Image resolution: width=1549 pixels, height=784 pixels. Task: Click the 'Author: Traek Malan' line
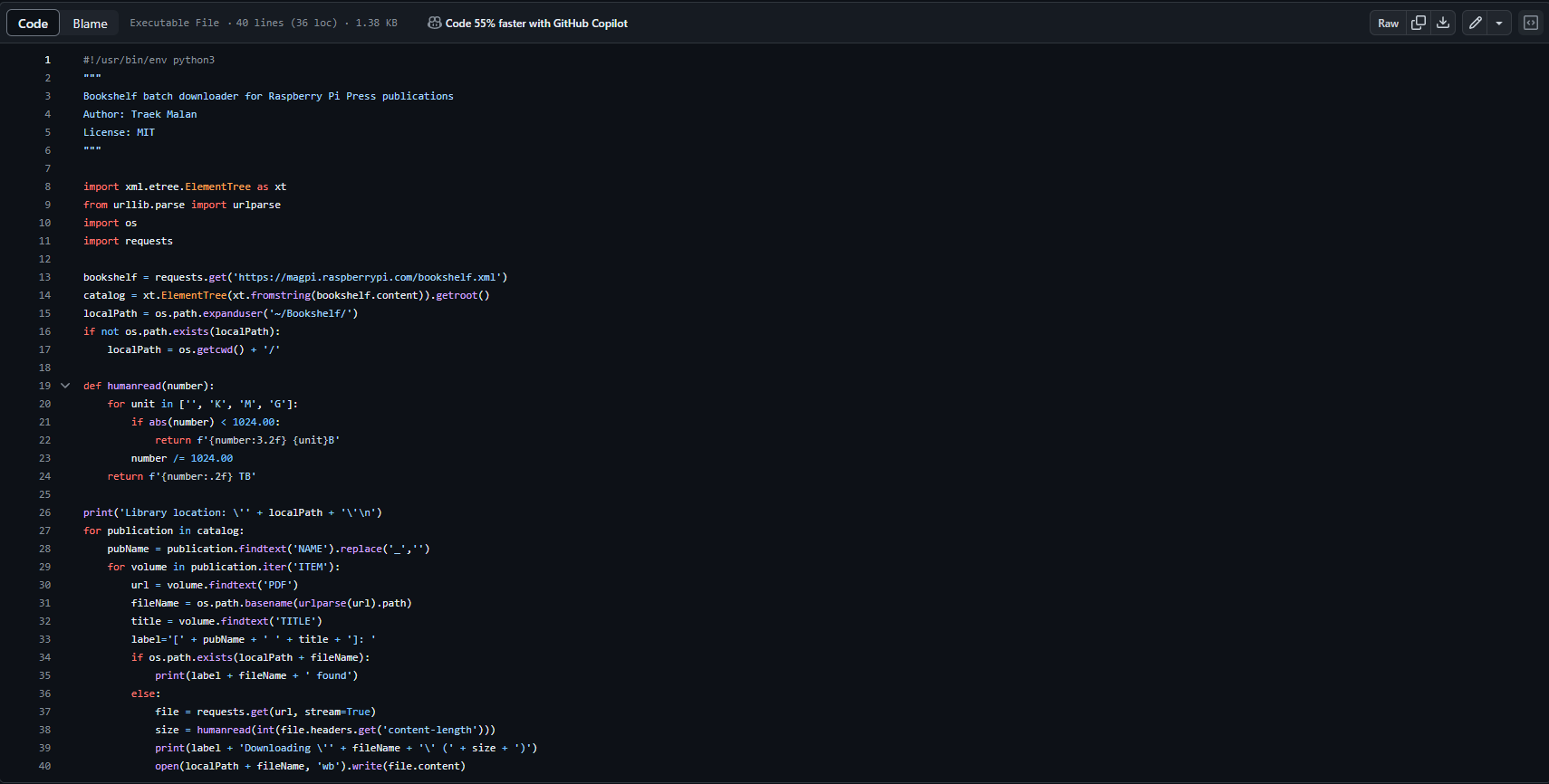click(x=140, y=114)
